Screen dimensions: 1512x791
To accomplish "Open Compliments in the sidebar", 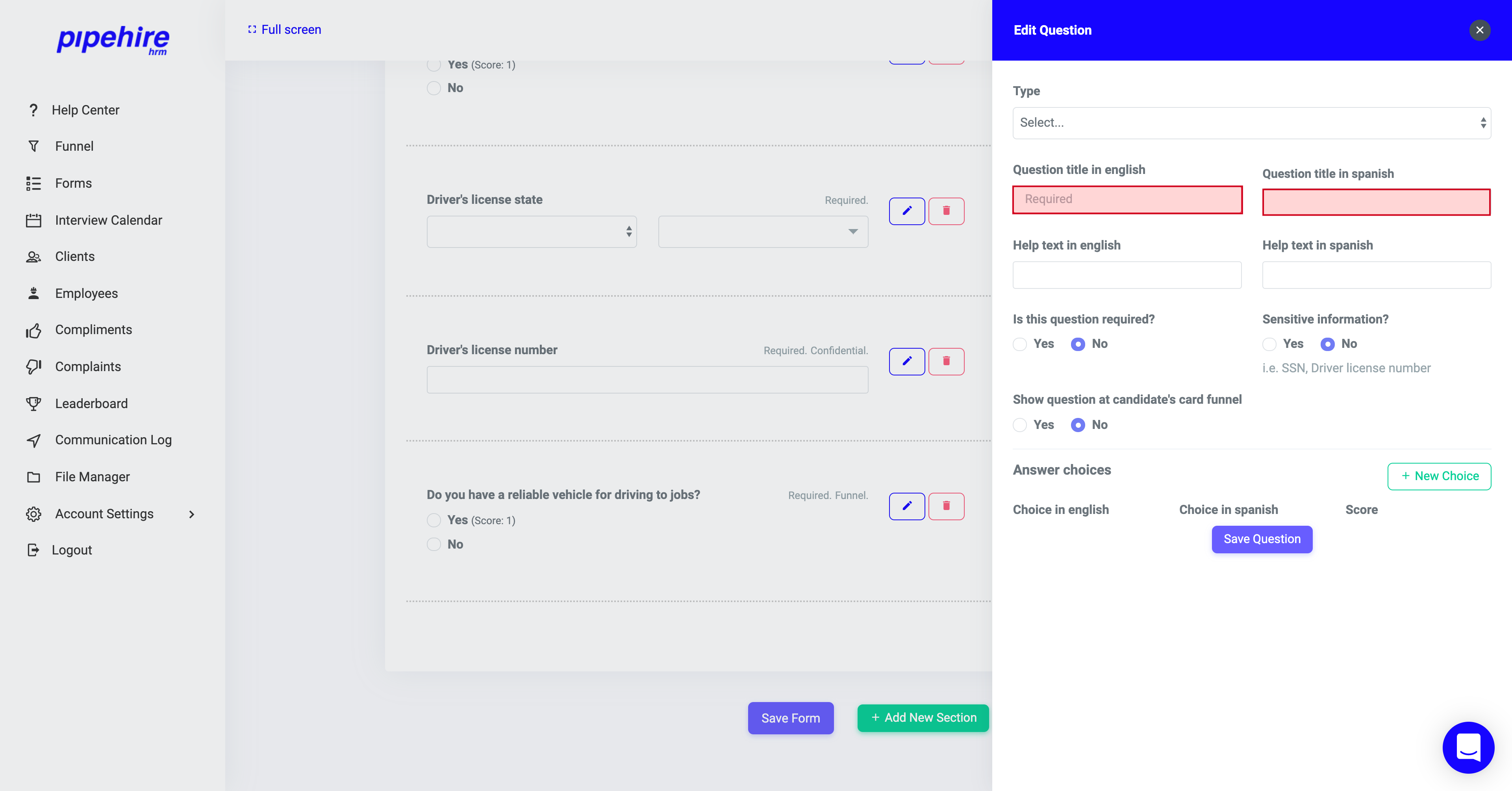I will pyautogui.click(x=93, y=330).
